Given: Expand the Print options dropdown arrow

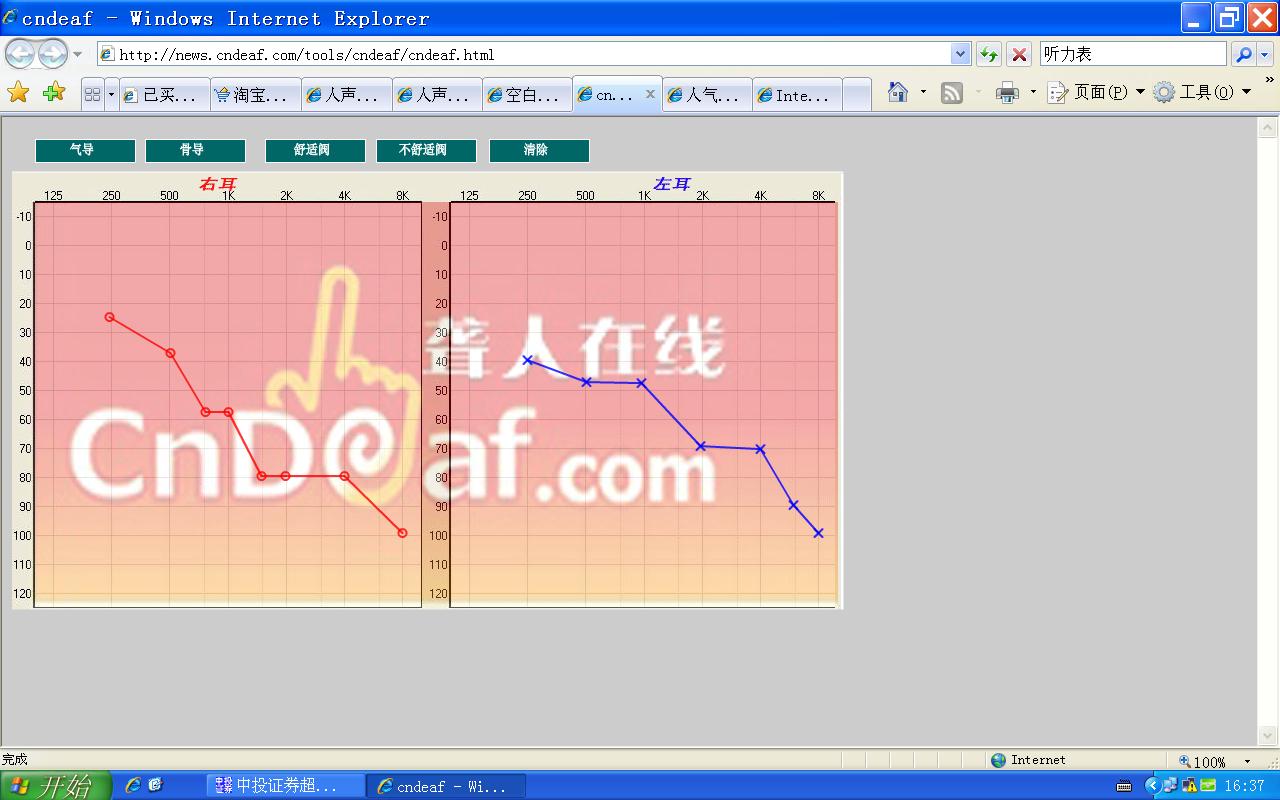Looking at the screenshot, I should (1033, 93).
